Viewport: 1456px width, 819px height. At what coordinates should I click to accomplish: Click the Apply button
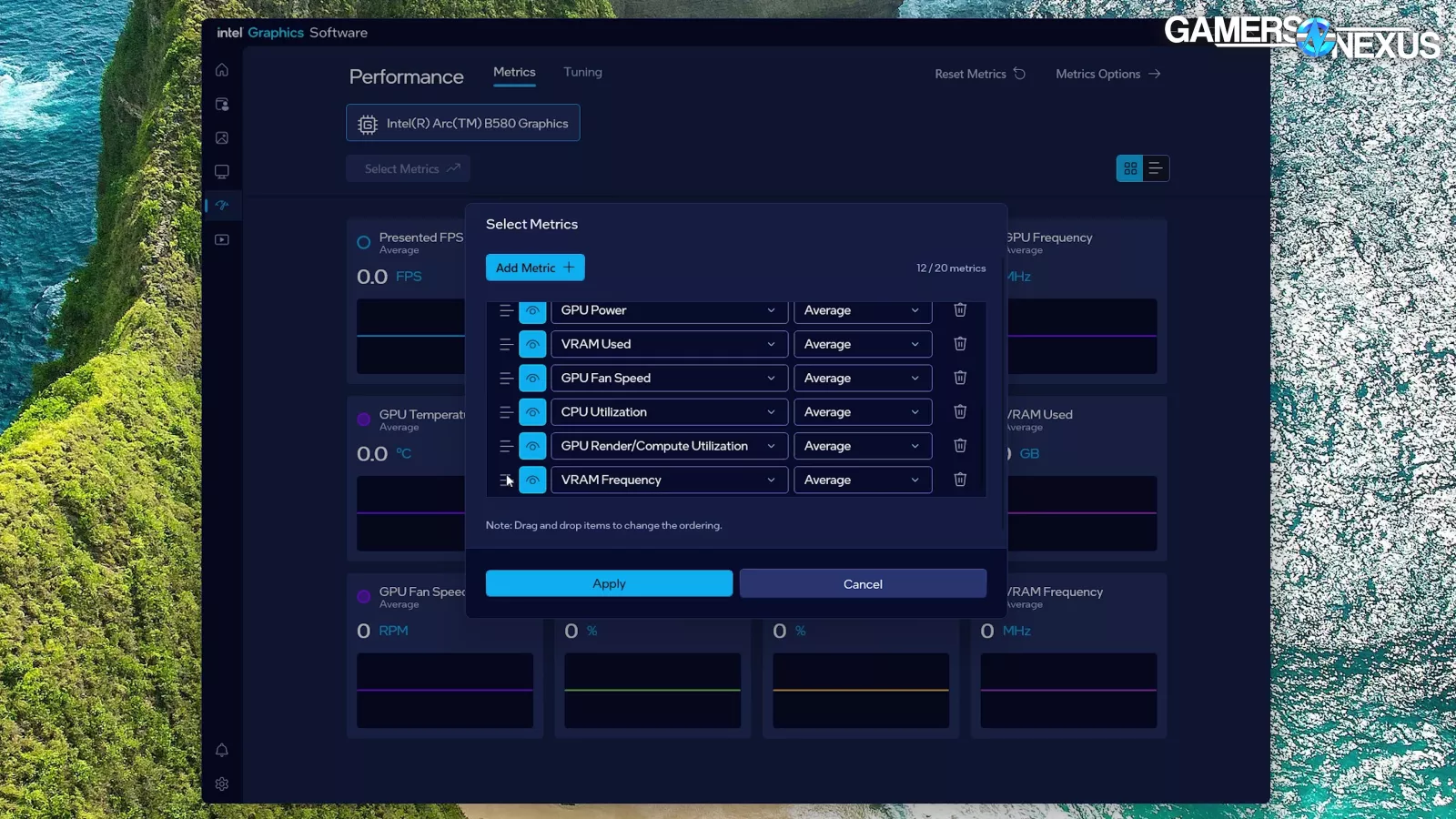point(609,583)
